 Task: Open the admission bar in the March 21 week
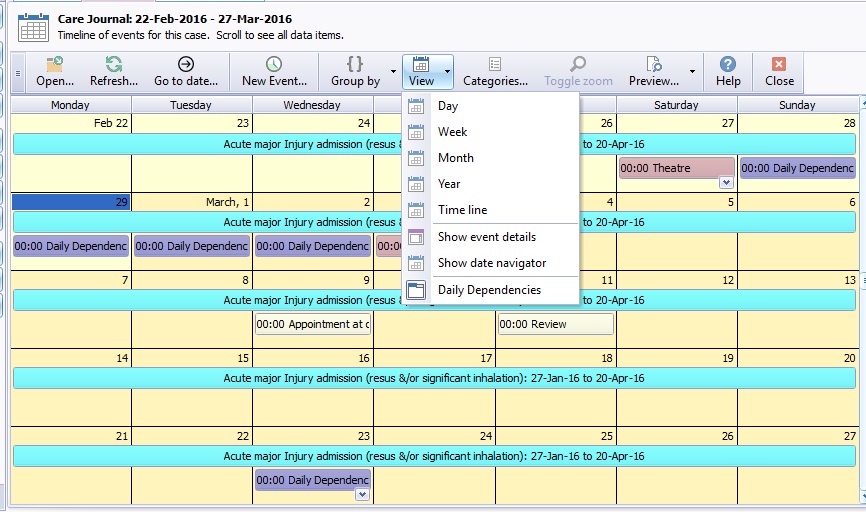click(x=434, y=456)
